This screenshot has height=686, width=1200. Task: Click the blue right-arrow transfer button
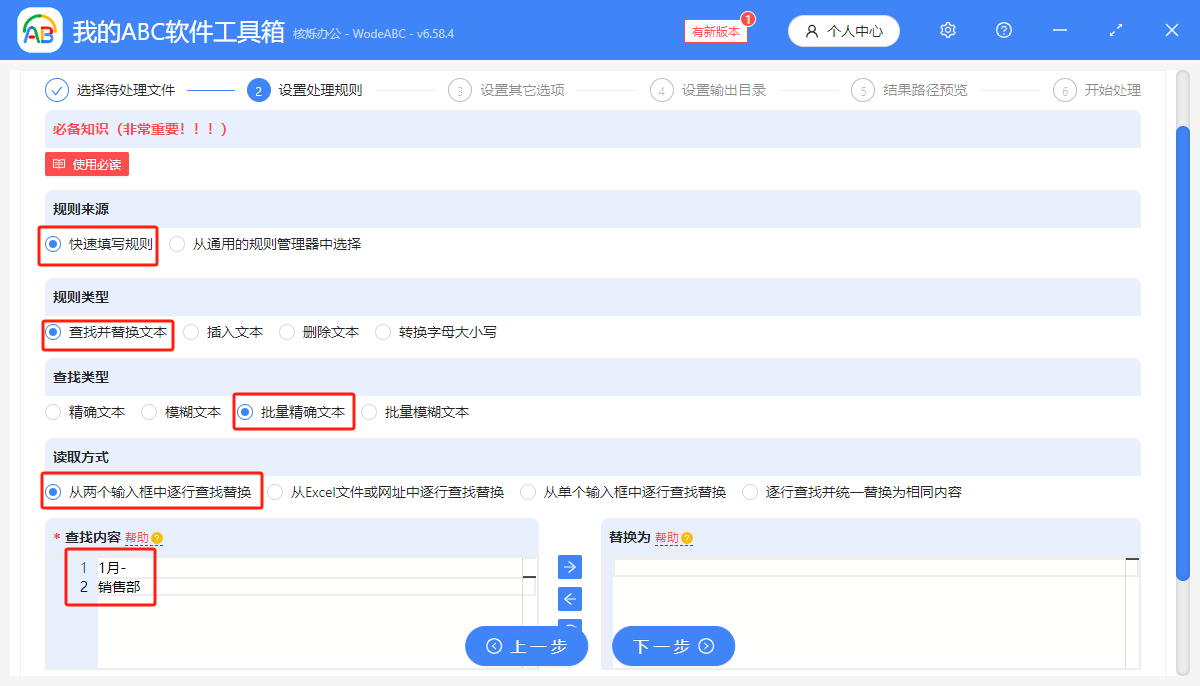point(569,567)
